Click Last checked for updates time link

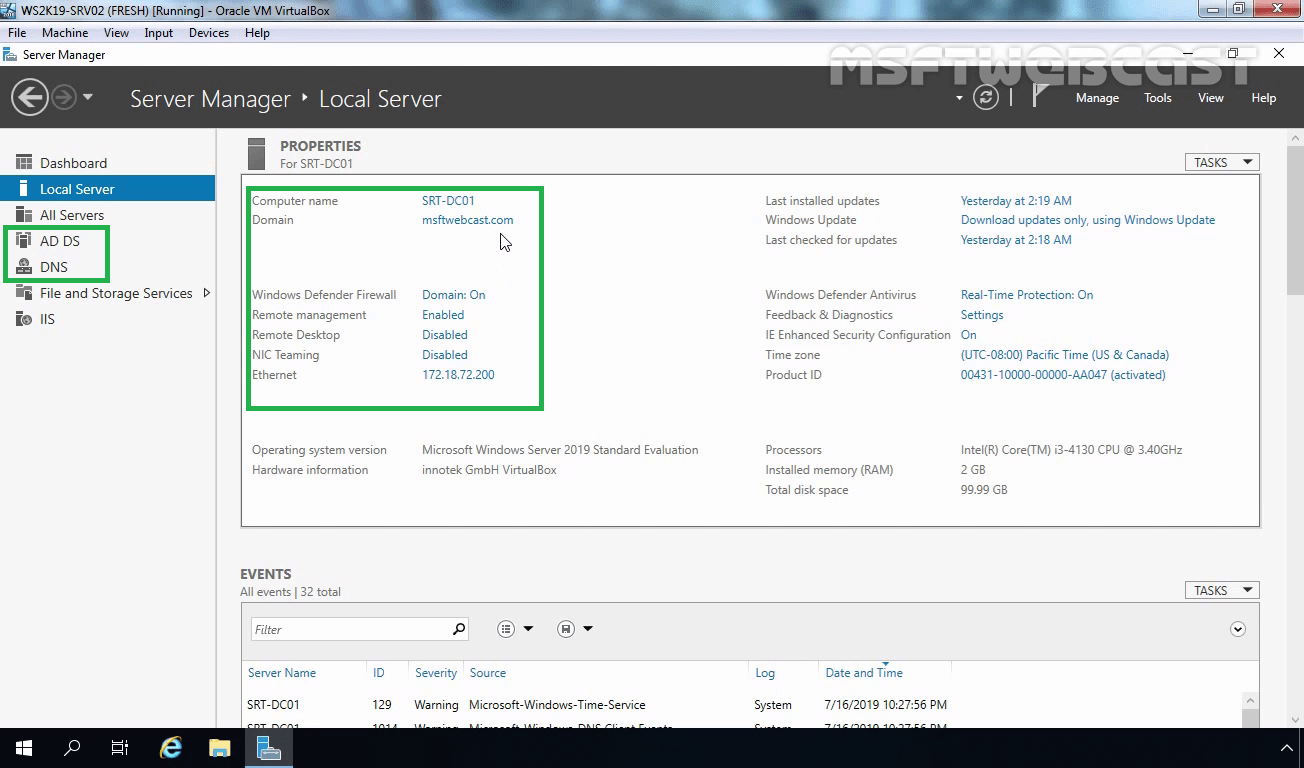pyautogui.click(x=1016, y=240)
